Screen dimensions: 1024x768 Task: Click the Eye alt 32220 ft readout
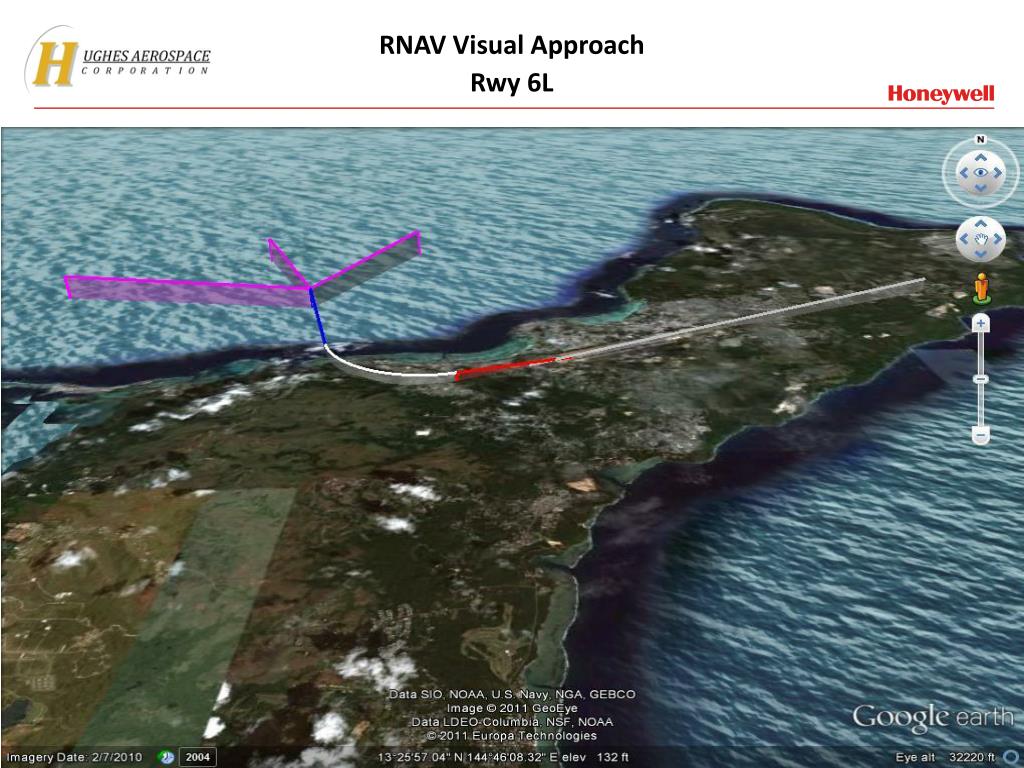pyautogui.click(x=945, y=757)
